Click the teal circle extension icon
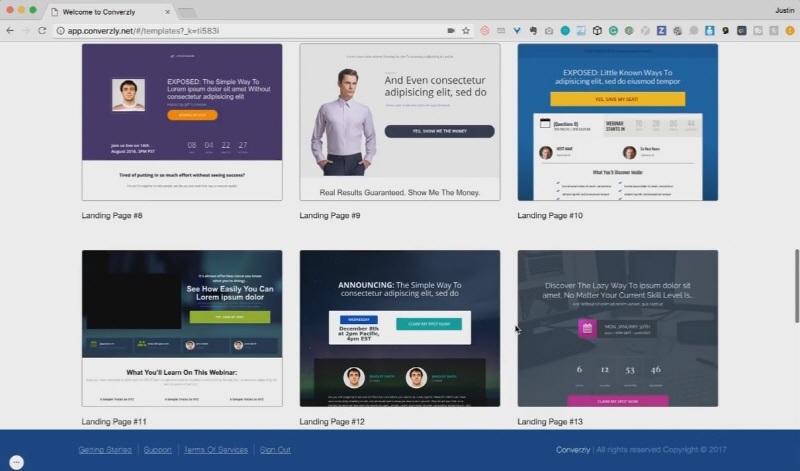This screenshot has width=800, height=471. coord(565,31)
